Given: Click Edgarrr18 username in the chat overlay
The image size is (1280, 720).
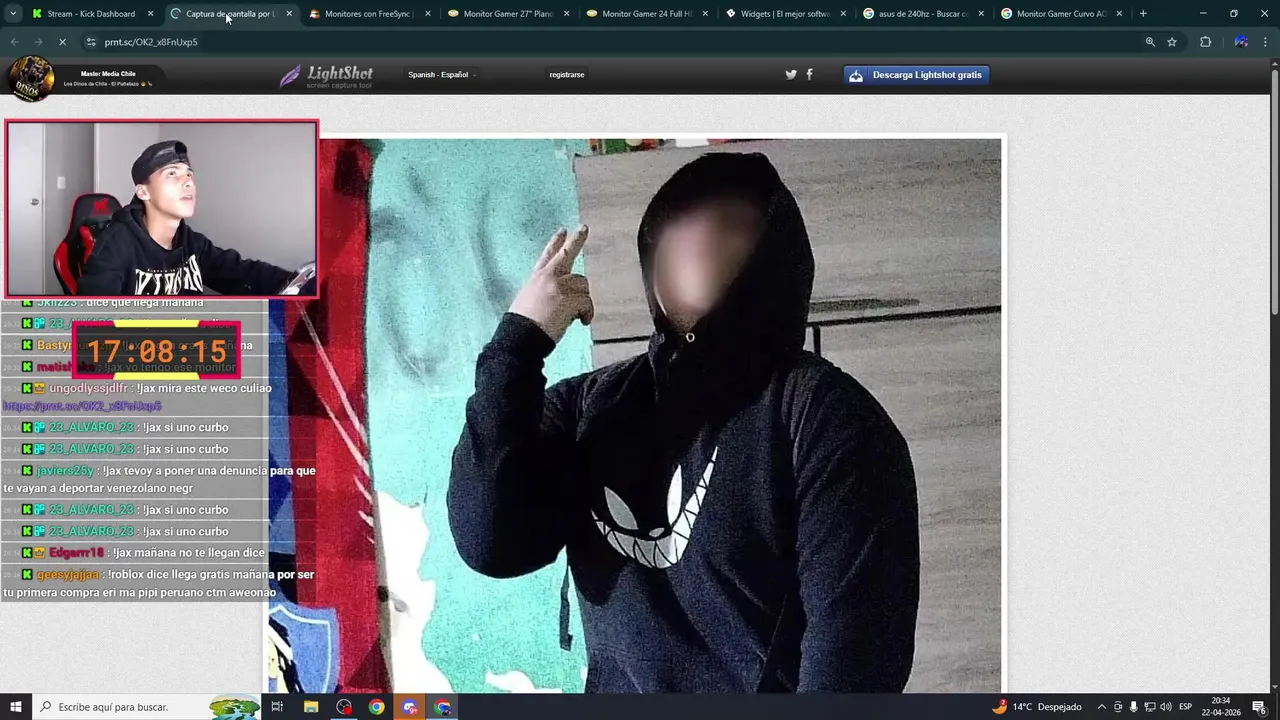Looking at the screenshot, I should pyautogui.click(x=76, y=553).
